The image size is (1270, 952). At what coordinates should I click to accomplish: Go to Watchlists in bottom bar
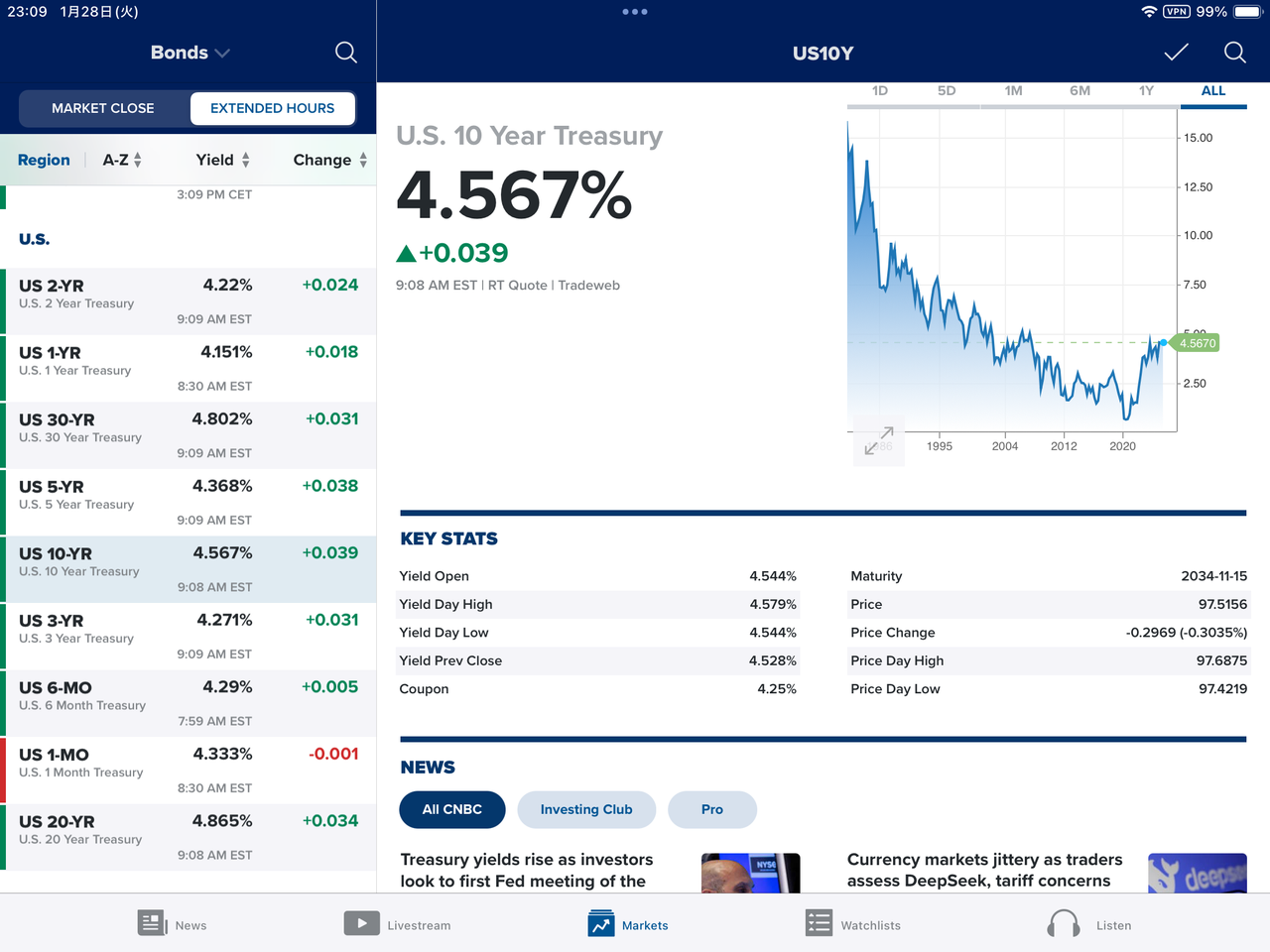pyautogui.click(x=819, y=924)
